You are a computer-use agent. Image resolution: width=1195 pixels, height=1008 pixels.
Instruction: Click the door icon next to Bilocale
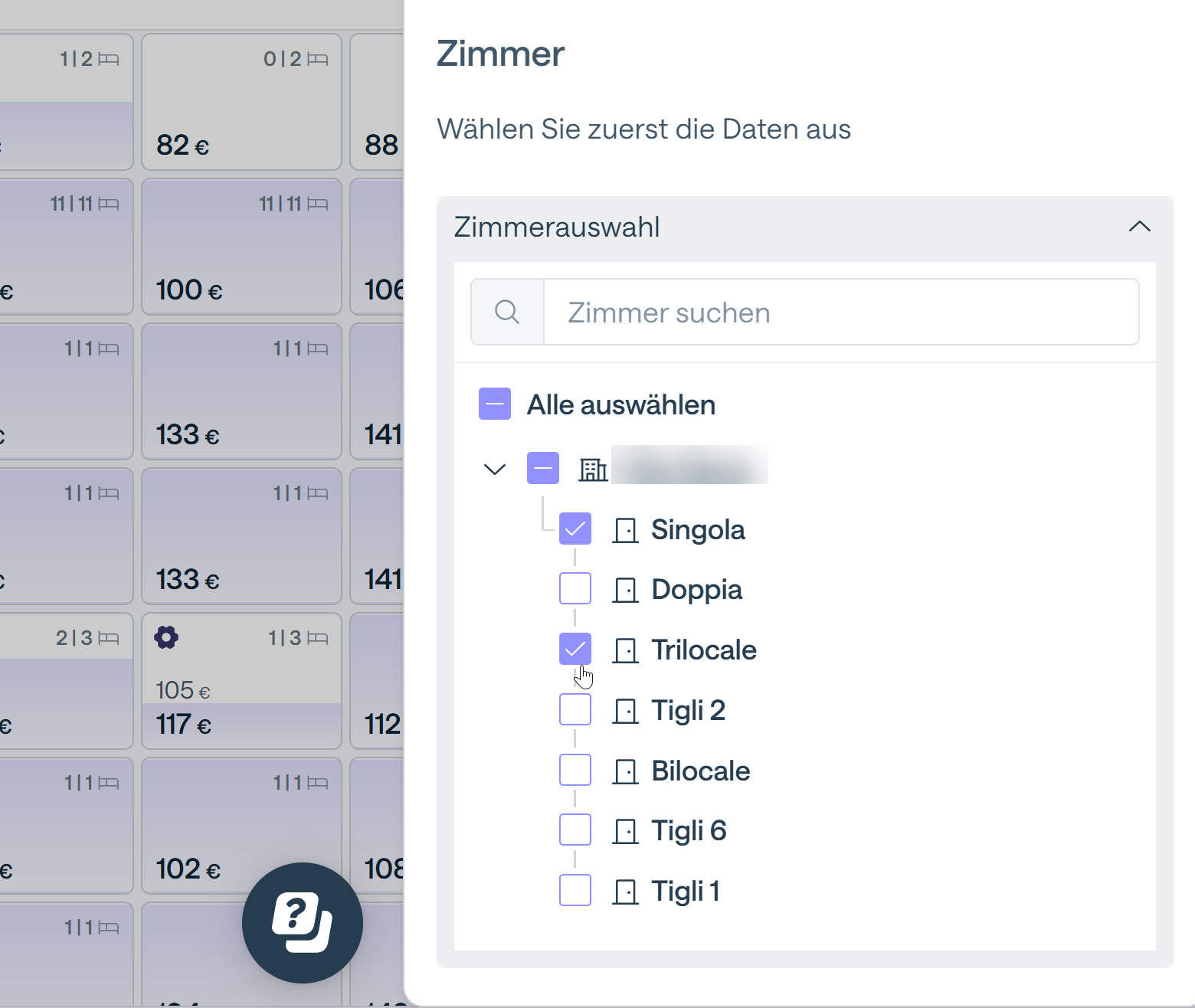tap(626, 771)
